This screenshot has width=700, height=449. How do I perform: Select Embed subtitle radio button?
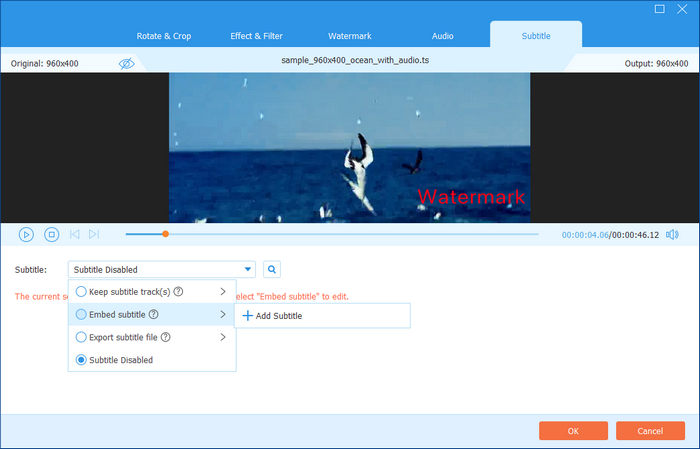81,314
